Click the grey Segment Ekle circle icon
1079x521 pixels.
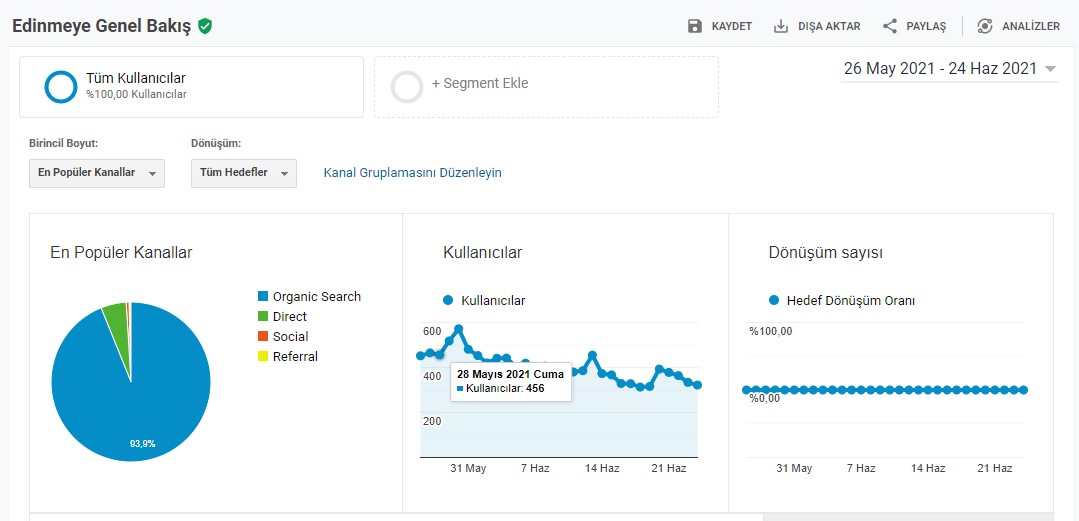tap(407, 87)
